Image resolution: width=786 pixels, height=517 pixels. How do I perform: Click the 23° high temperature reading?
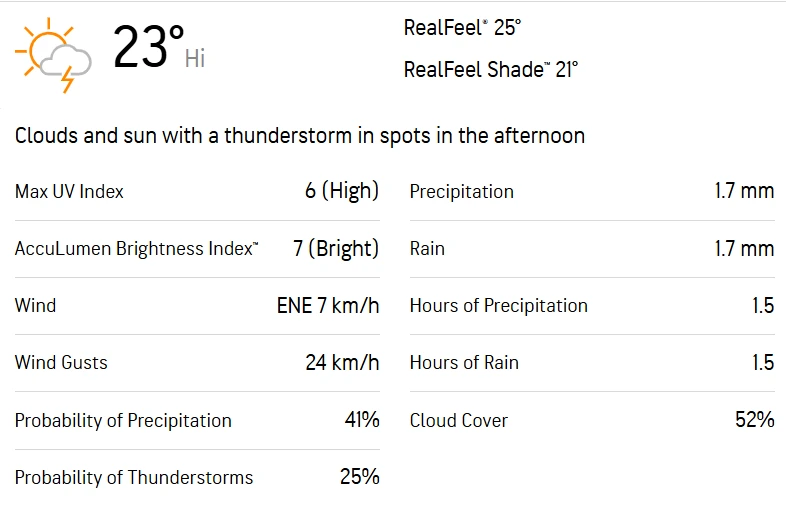point(148,47)
